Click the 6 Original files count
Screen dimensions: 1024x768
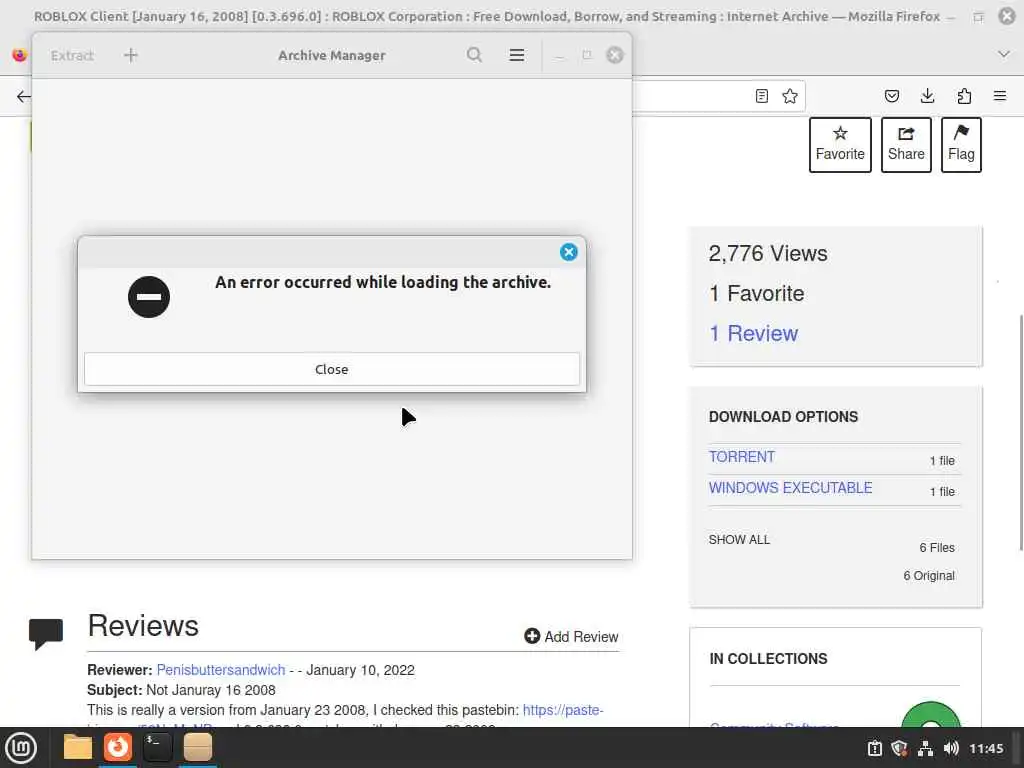click(929, 575)
